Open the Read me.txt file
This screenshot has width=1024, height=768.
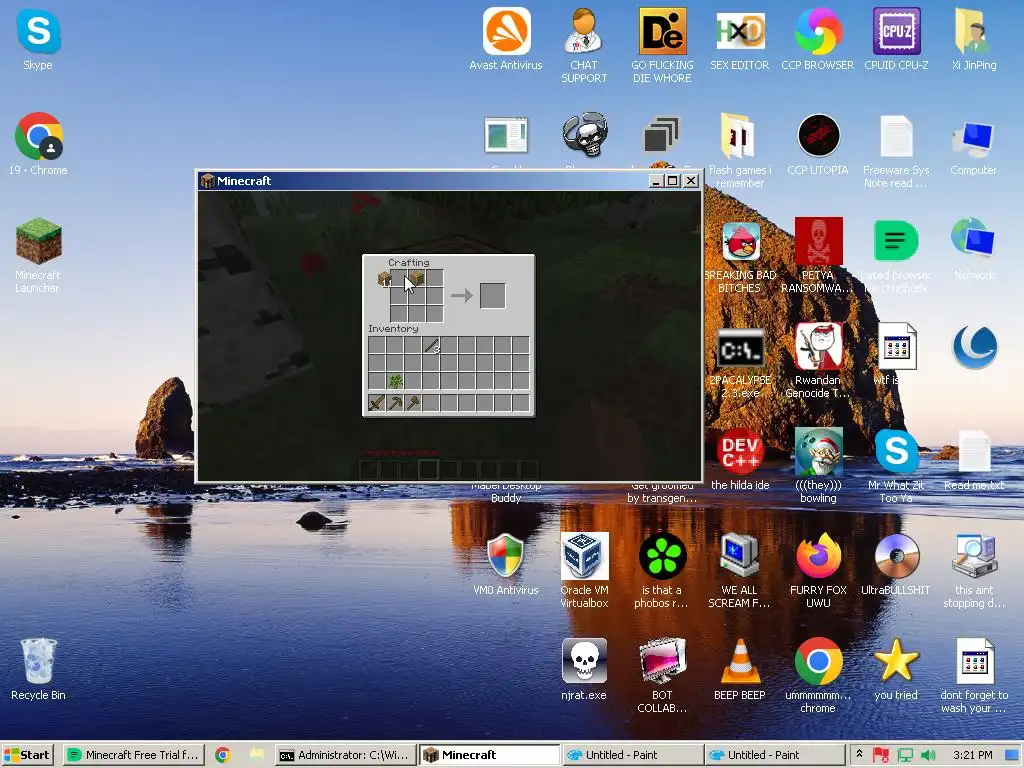click(974, 459)
